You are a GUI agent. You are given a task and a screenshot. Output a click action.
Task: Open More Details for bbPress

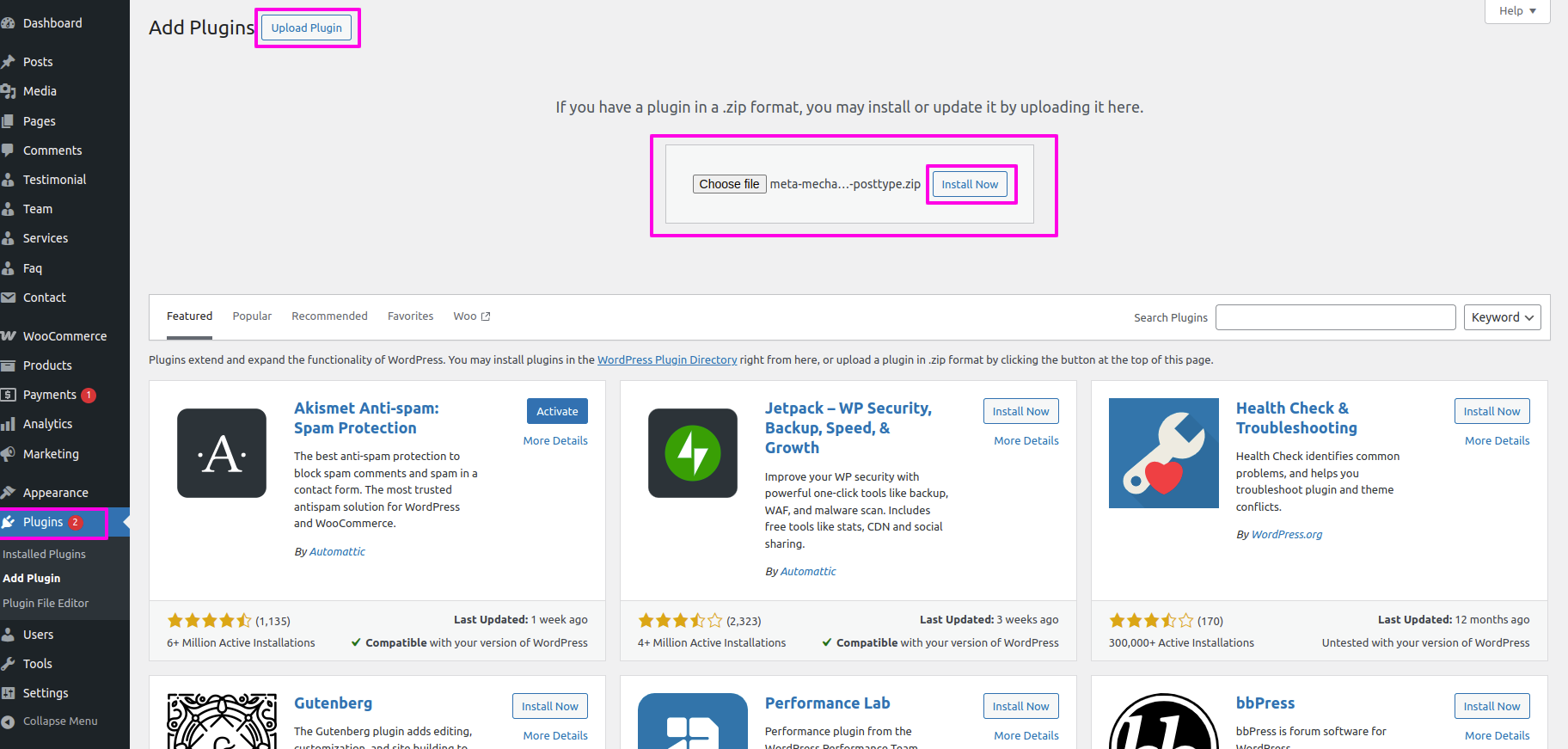point(1498,736)
